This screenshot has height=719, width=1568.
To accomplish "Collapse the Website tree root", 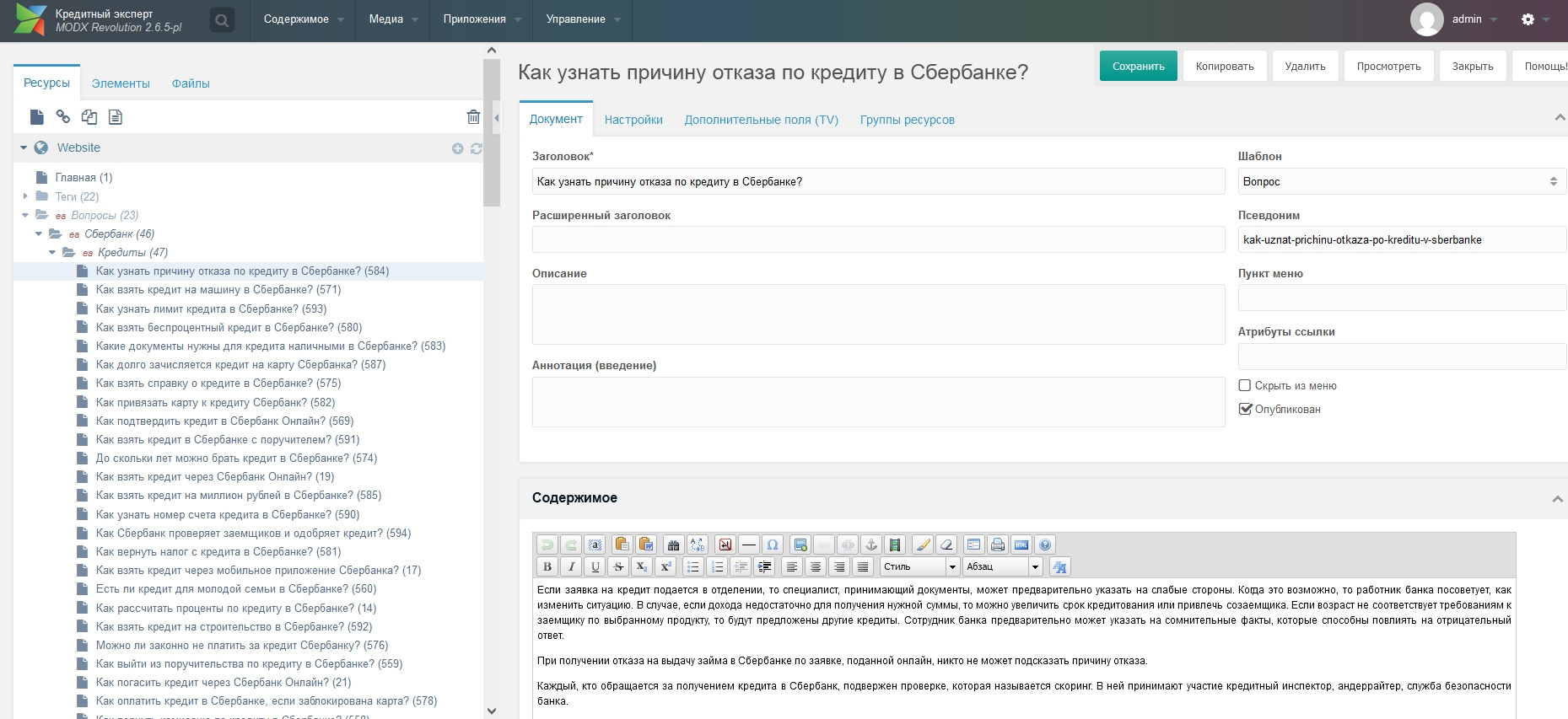I will pyautogui.click(x=24, y=148).
